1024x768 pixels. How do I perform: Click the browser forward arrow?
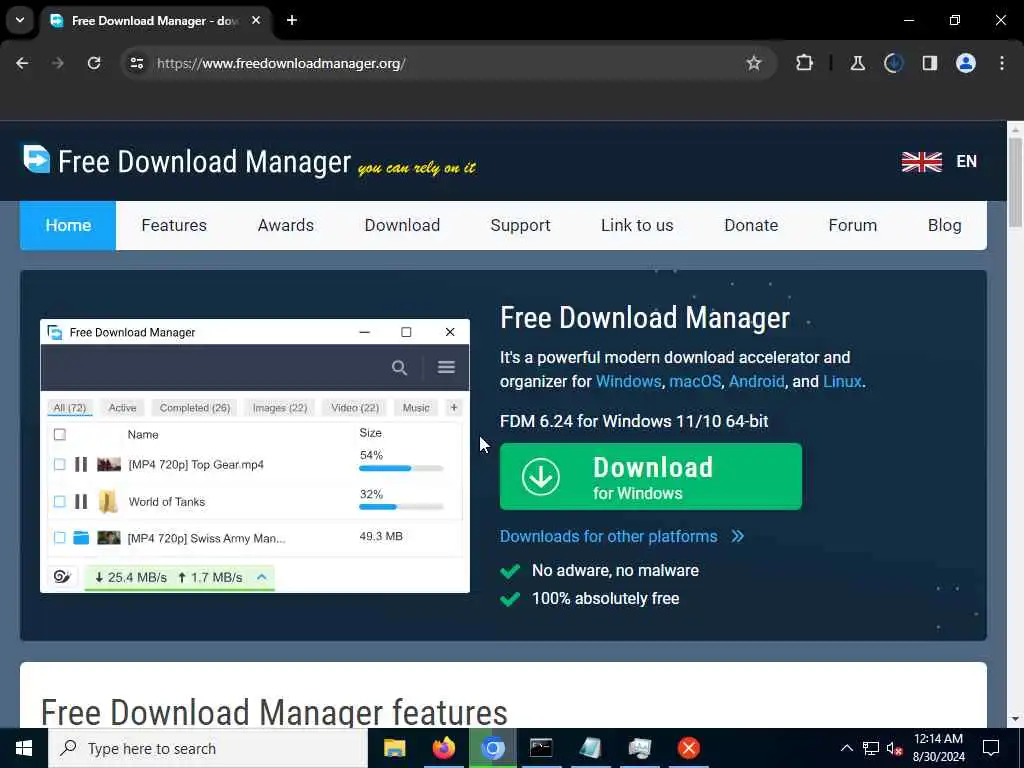point(57,63)
